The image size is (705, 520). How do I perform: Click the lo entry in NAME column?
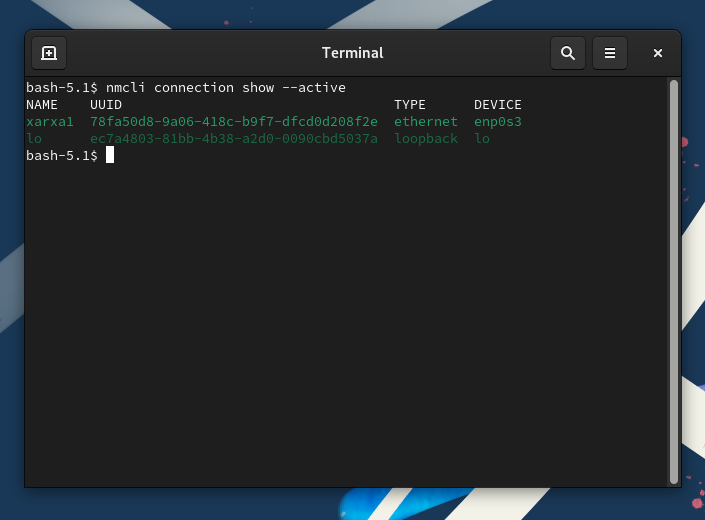34,139
